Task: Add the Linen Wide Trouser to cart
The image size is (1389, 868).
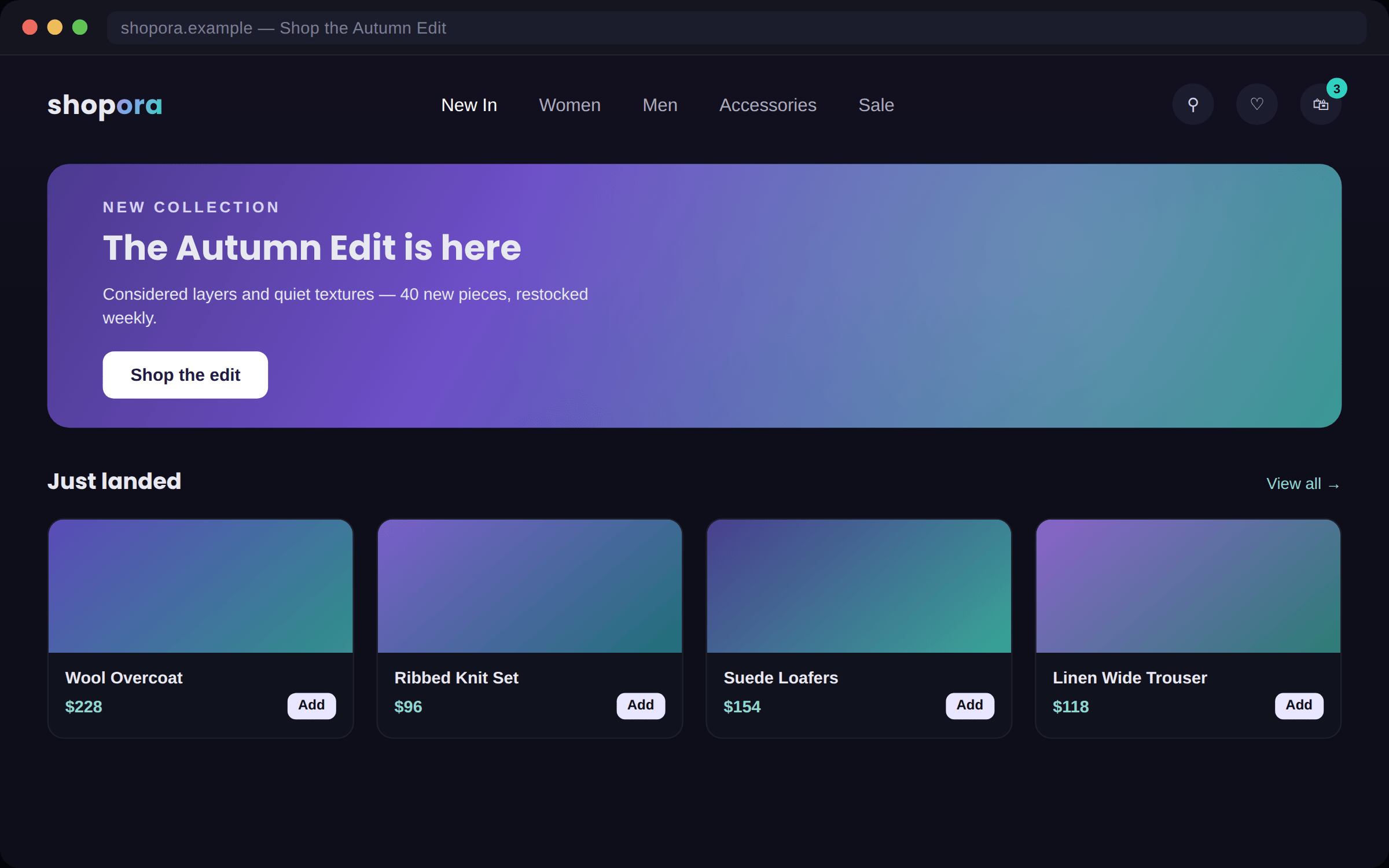Action: (x=1299, y=705)
